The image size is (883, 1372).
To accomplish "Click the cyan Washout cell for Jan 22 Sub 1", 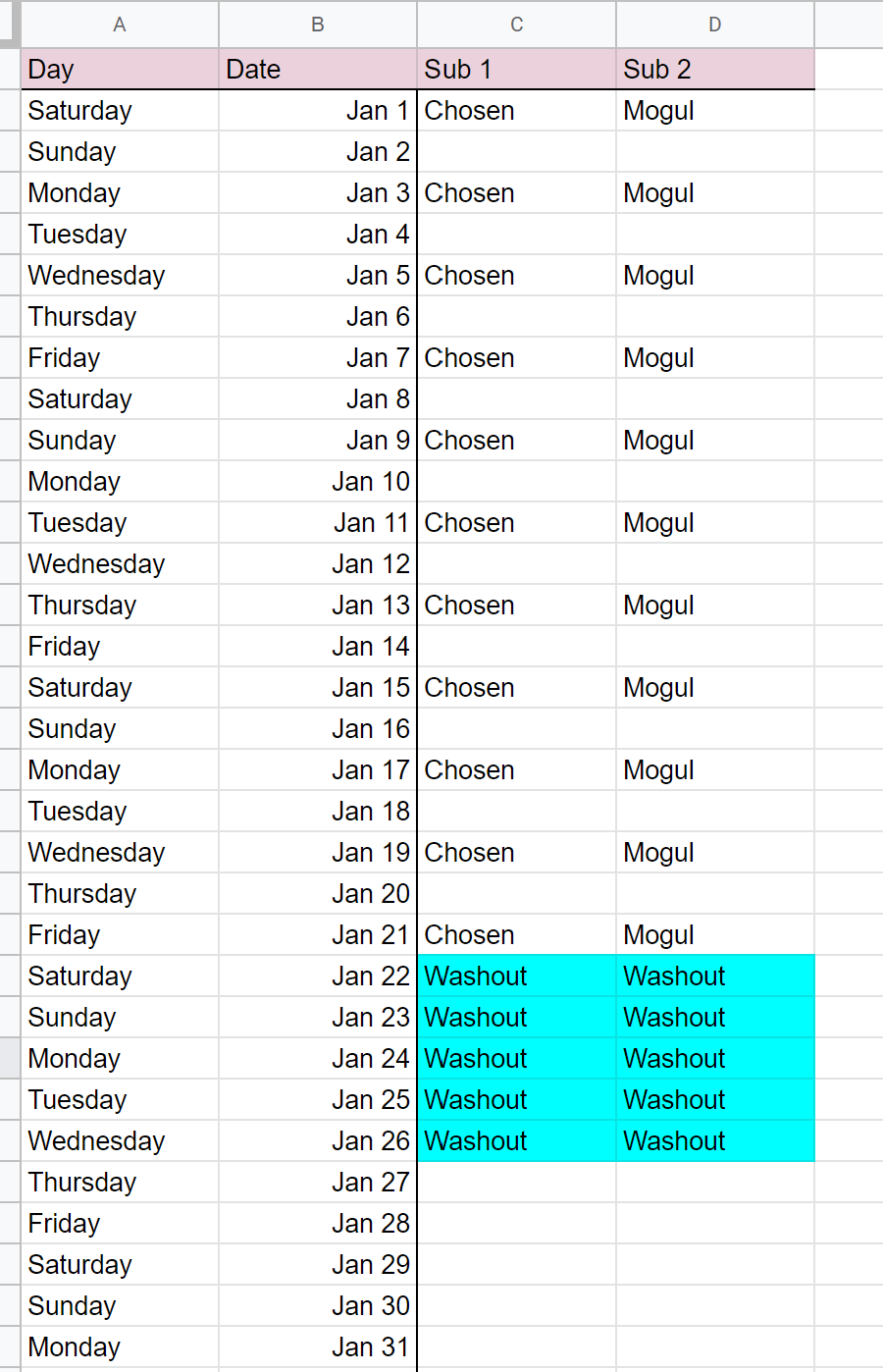I will point(517,976).
